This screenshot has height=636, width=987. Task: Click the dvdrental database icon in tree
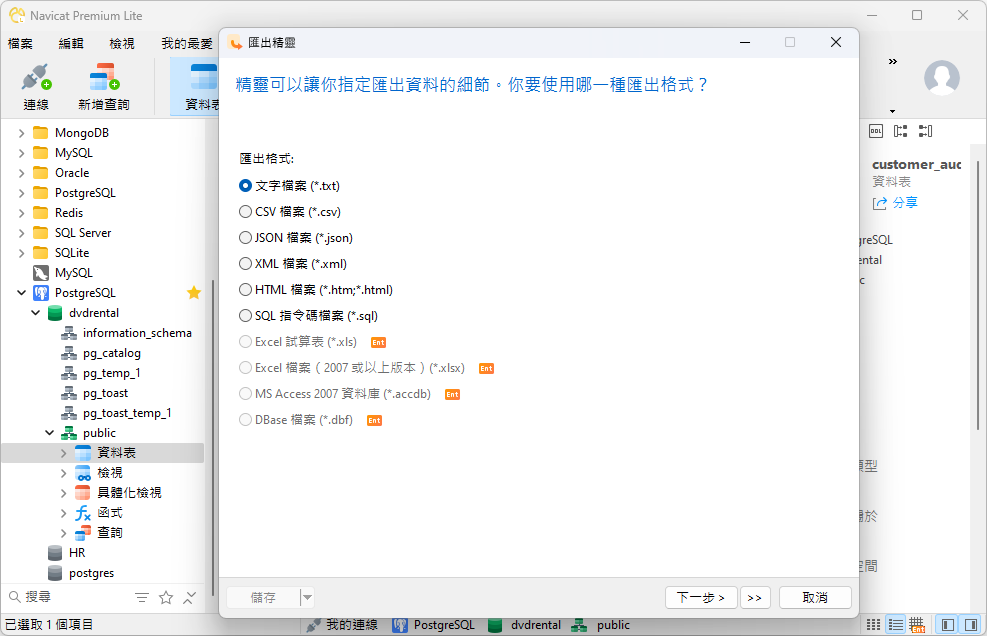[x=54, y=313]
